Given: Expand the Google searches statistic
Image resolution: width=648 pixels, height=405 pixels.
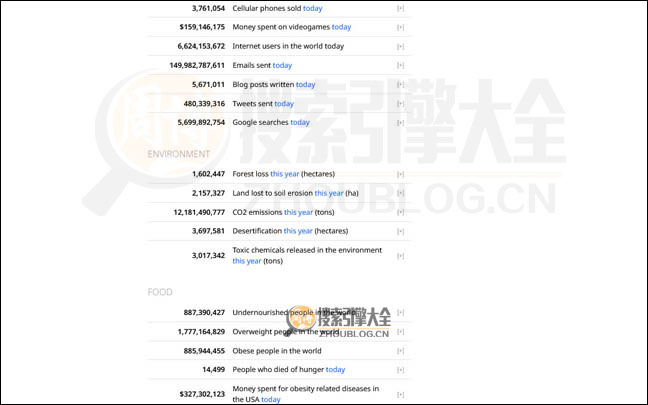Looking at the screenshot, I should click(401, 122).
